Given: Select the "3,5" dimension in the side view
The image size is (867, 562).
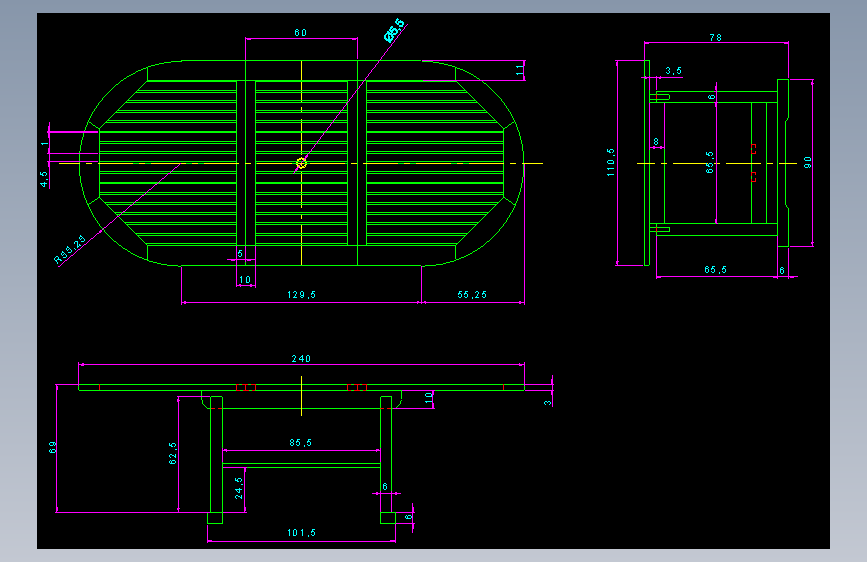Looking at the screenshot, I should [673, 71].
